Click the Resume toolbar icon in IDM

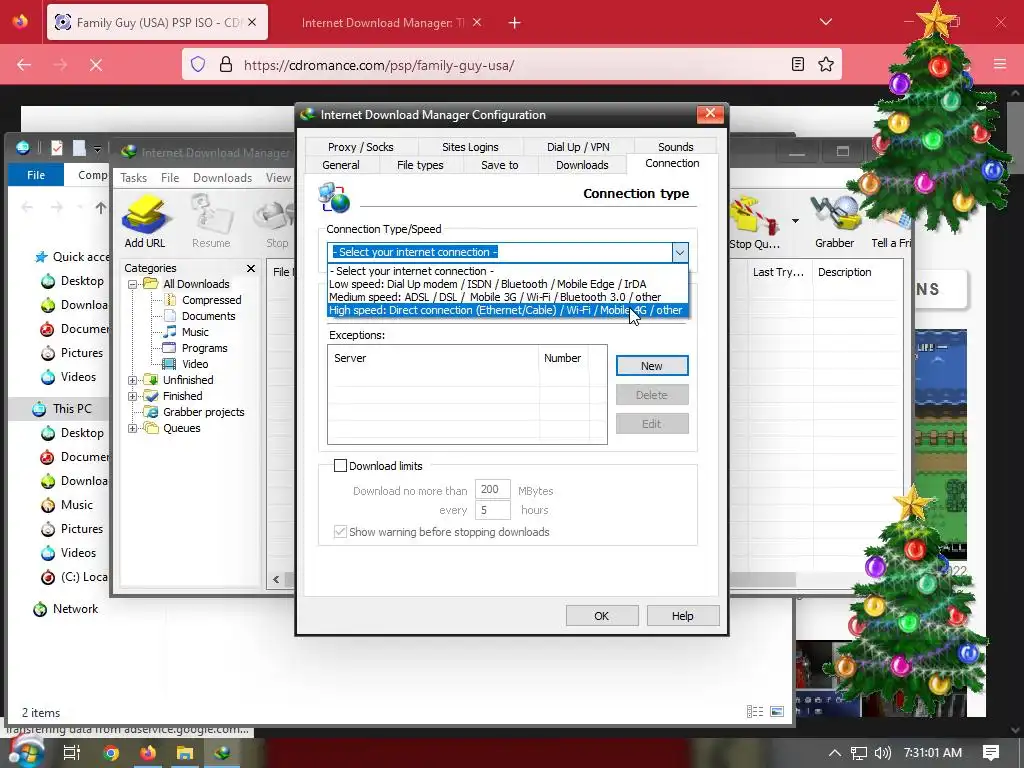point(211,221)
